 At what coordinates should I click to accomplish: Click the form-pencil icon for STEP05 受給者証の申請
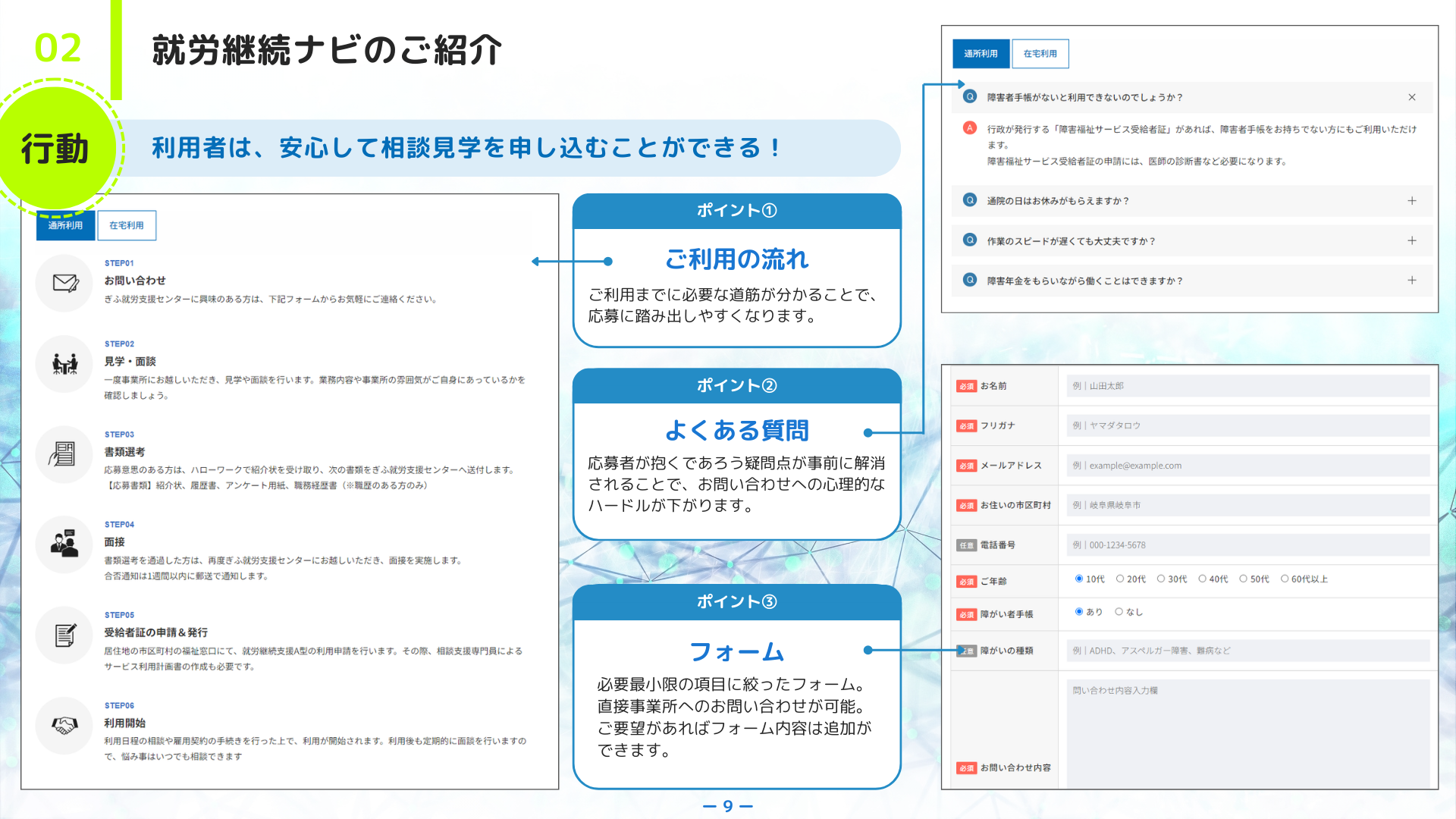(x=65, y=635)
